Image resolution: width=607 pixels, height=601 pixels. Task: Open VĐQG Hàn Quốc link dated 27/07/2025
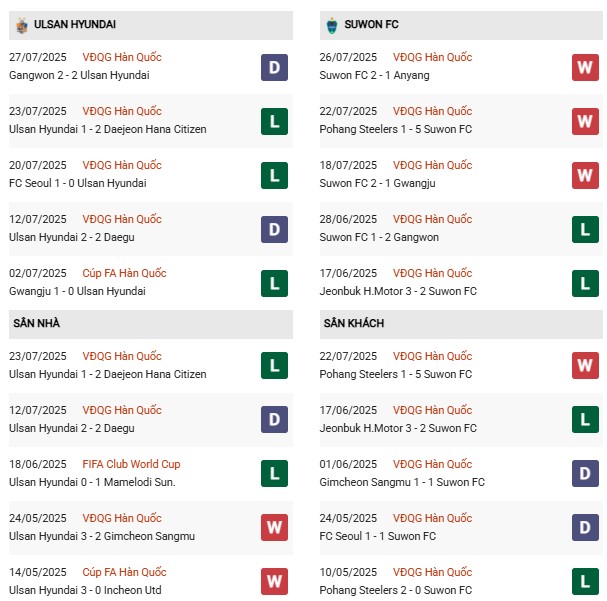(122, 57)
